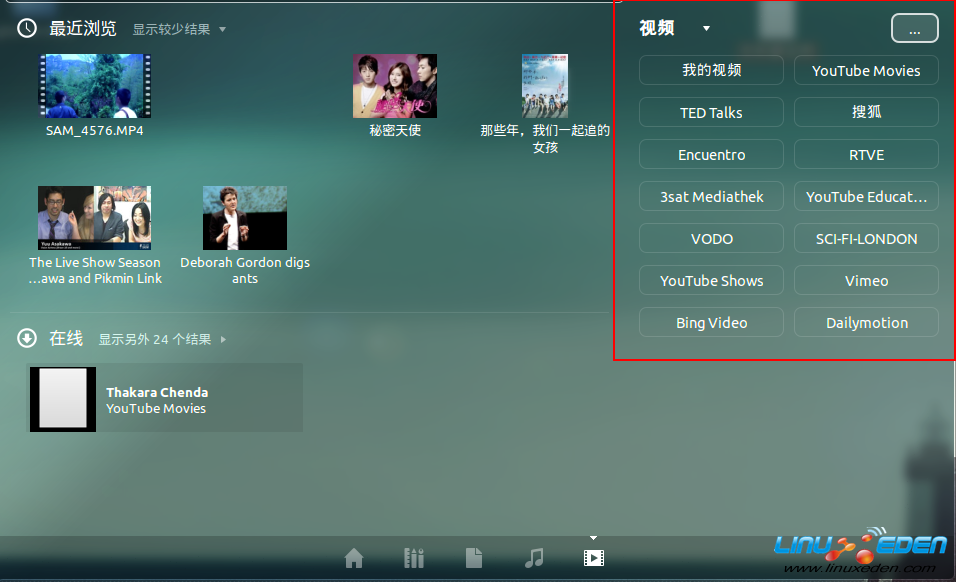
Task: Open the 秘密天使 video thumbnail
Action: [395, 86]
